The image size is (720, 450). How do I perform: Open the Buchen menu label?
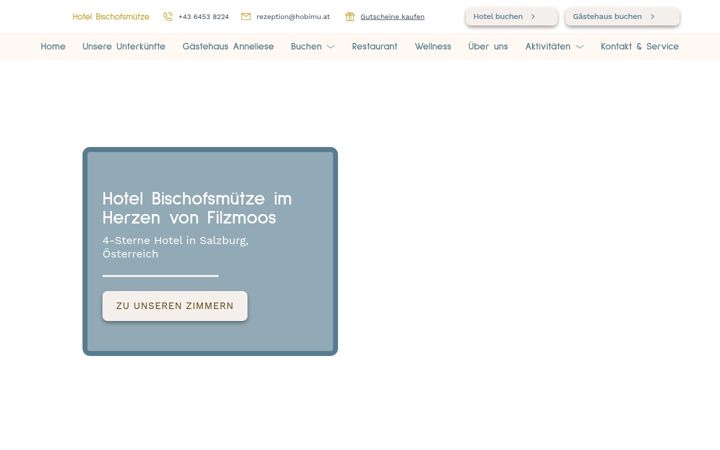point(306,46)
